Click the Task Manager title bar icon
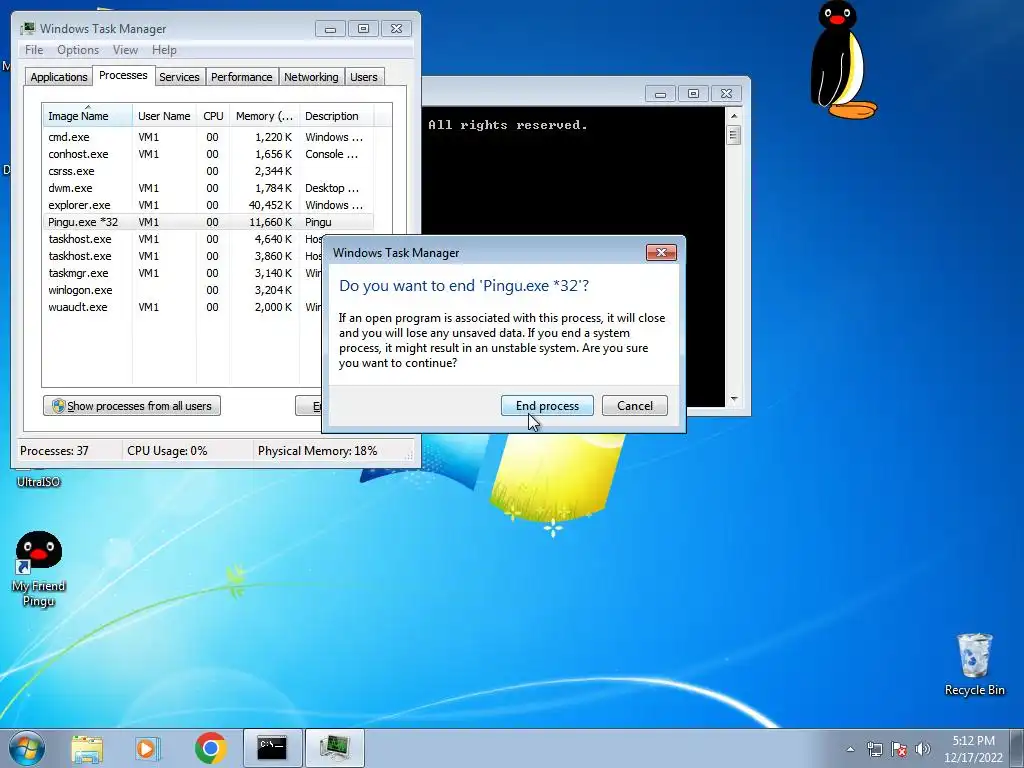Screen dimensions: 1024x768 (x=27, y=29)
